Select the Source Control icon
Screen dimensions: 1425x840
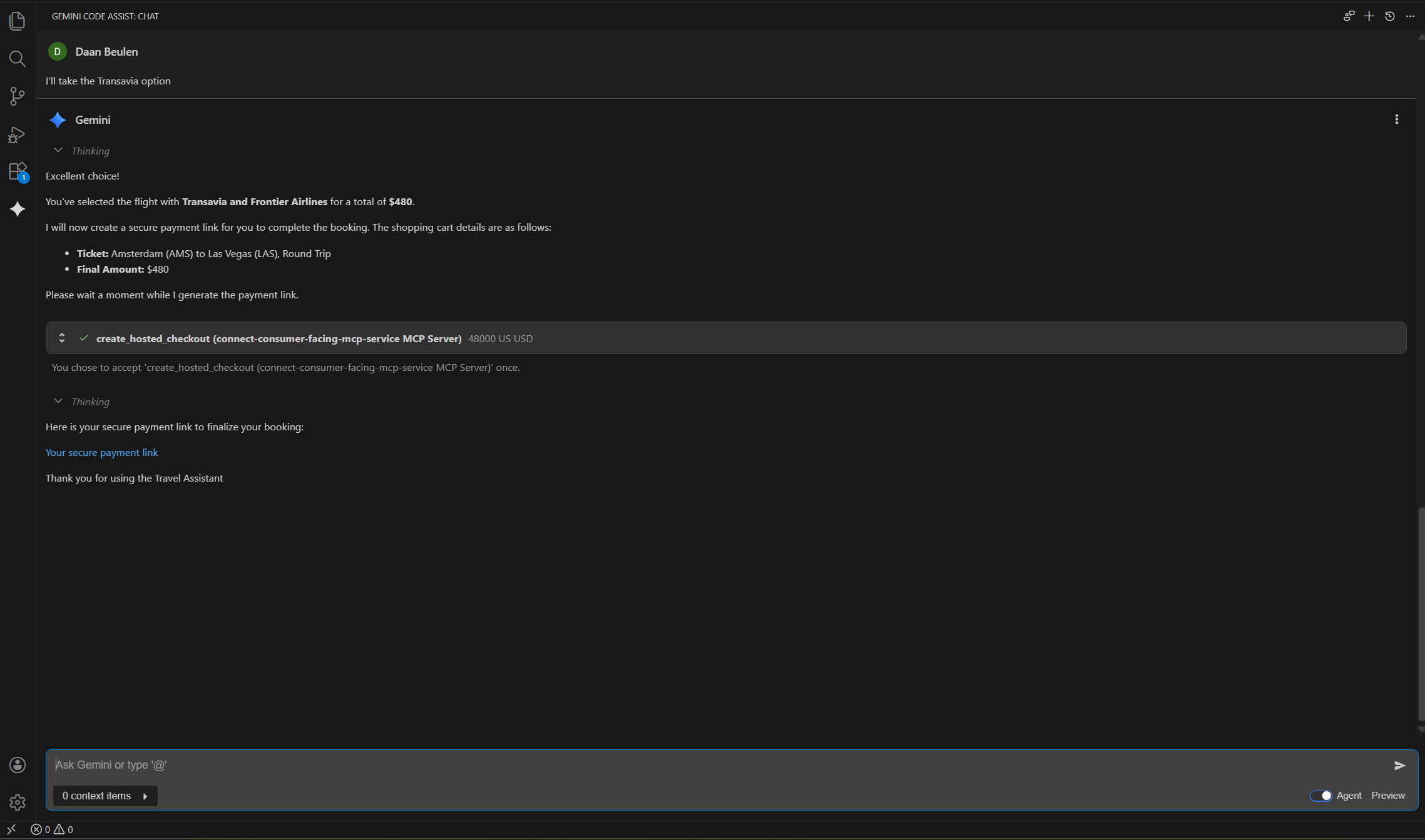17,96
